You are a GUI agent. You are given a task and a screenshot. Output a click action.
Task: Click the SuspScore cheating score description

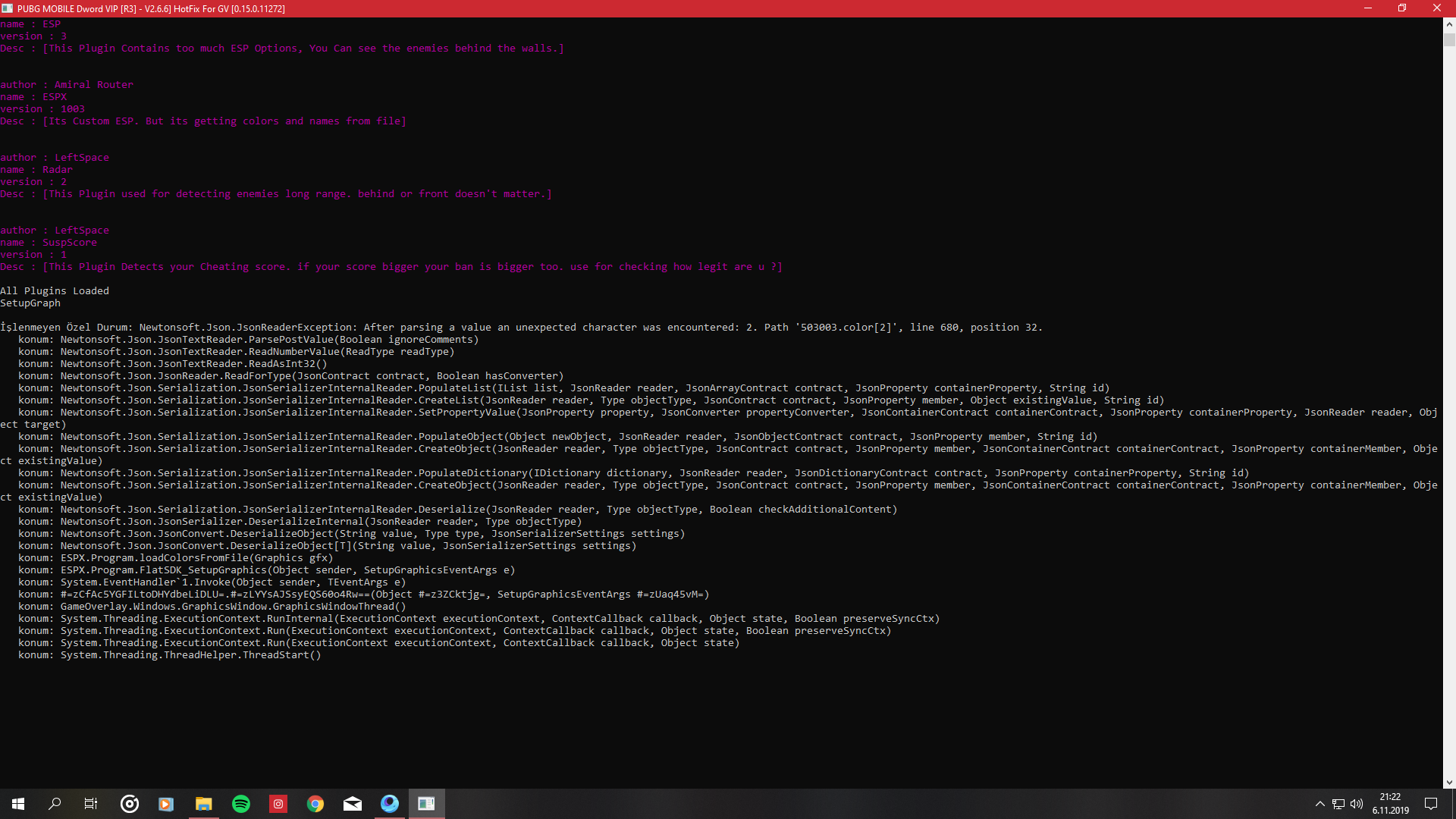[391, 267]
